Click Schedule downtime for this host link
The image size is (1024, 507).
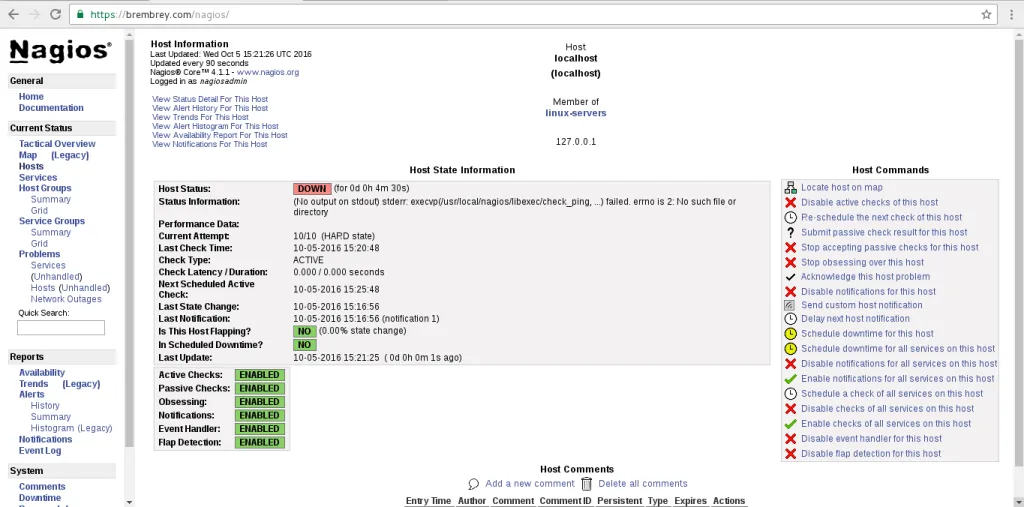(867, 334)
